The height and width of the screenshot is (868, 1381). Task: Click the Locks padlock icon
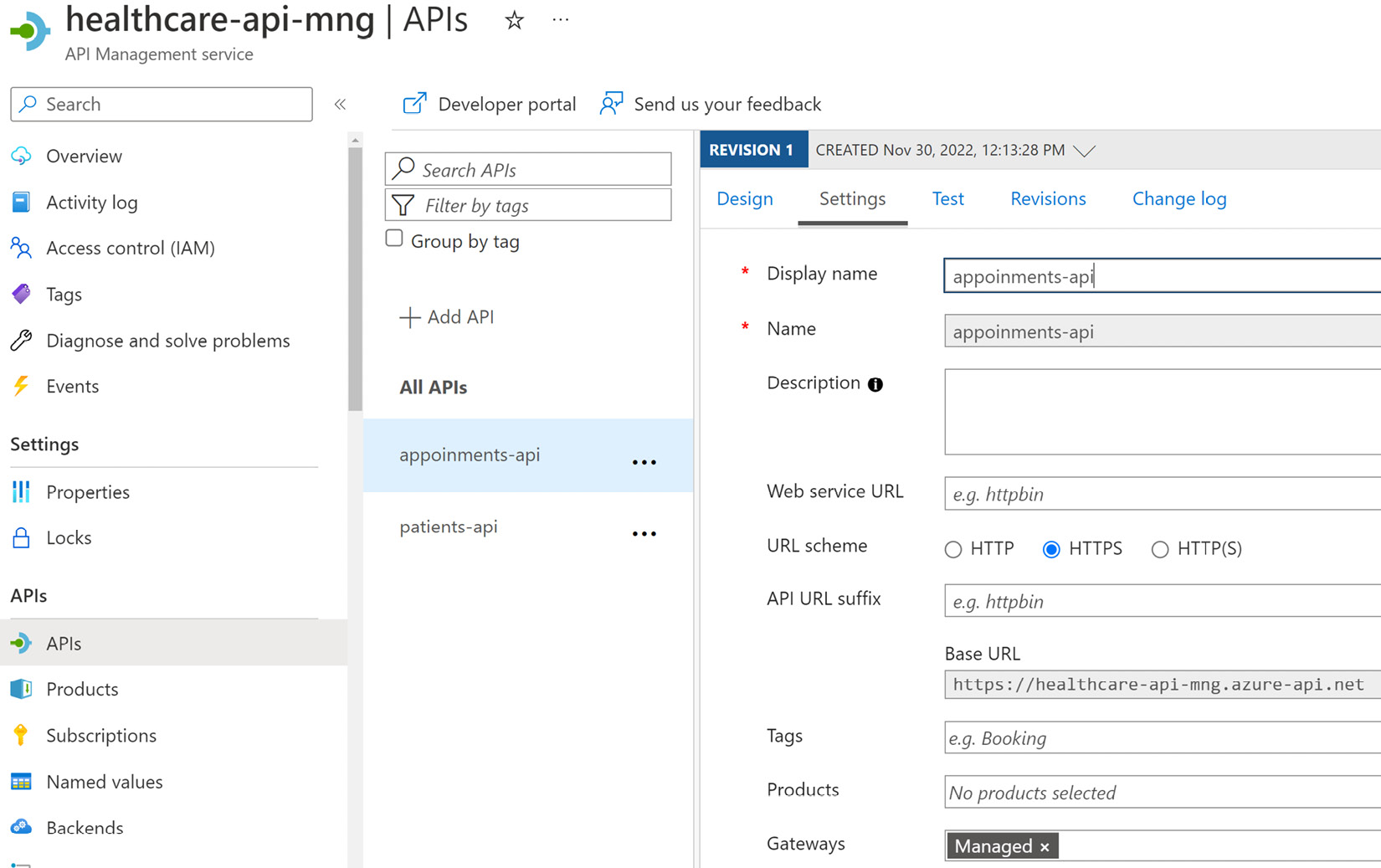point(22,537)
